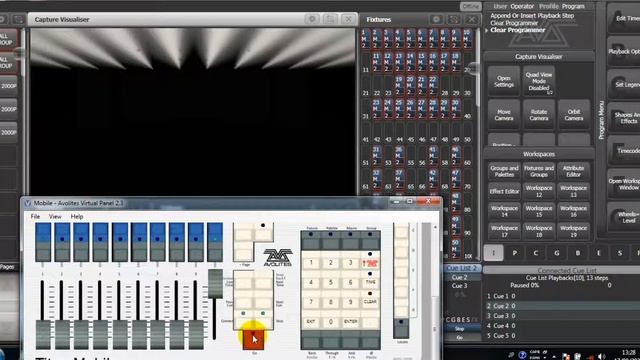This screenshot has height=360, width=640.
Task: Select the I attribute bank button
Action: coord(493,253)
